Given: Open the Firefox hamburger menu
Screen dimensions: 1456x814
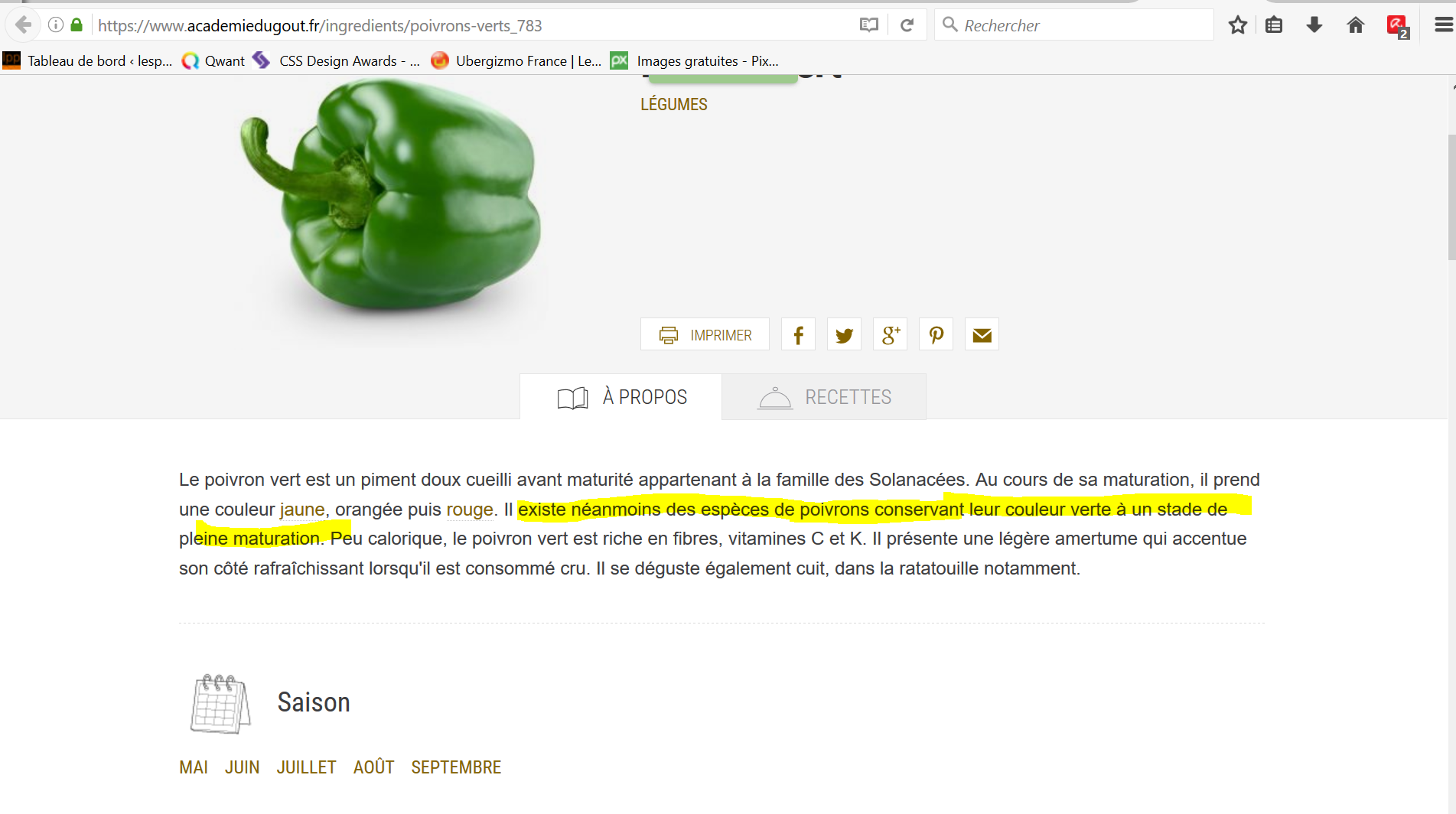Looking at the screenshot, I should pos(1443,25).
